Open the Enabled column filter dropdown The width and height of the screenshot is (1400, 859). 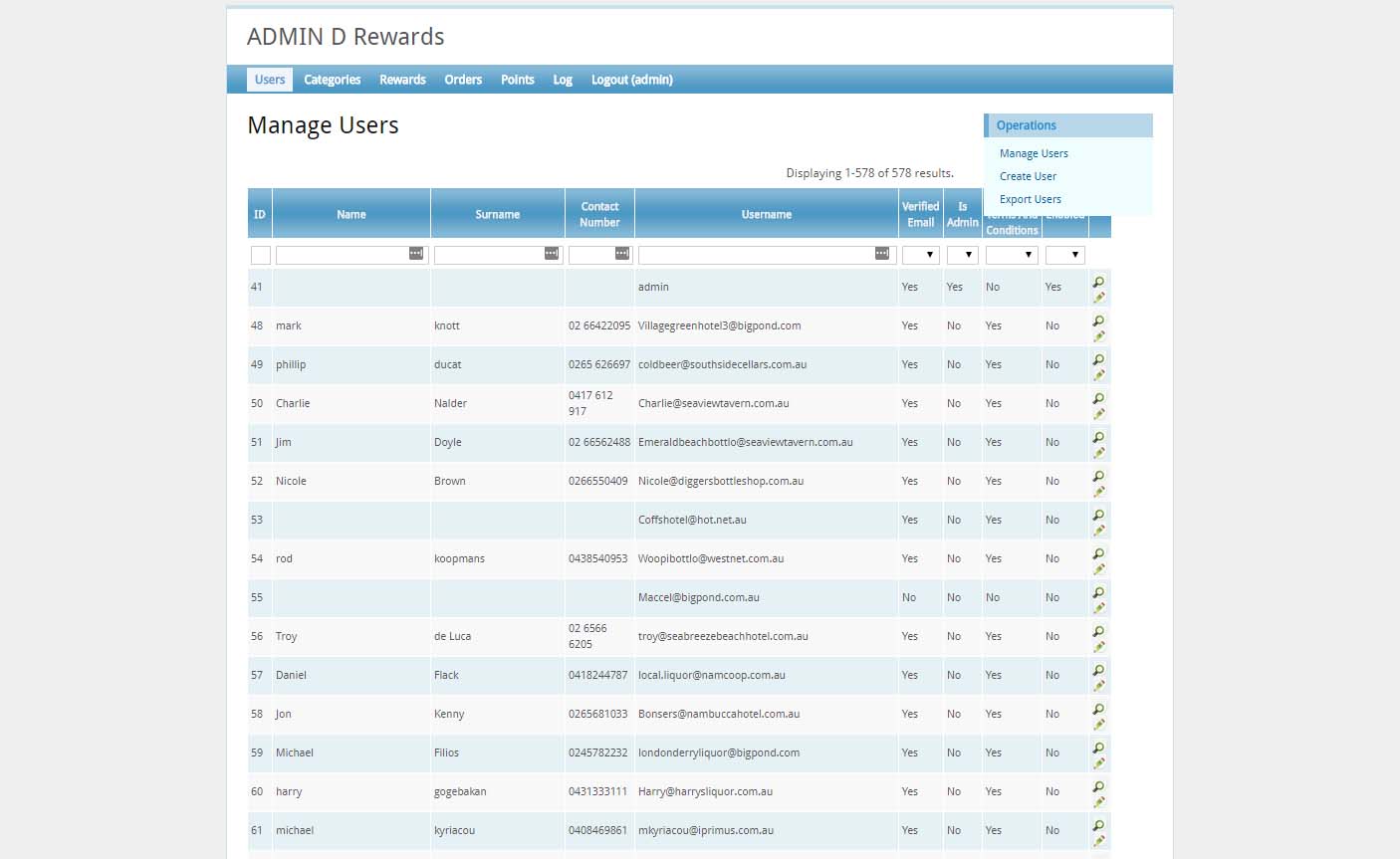click(x=1064, y=254)
